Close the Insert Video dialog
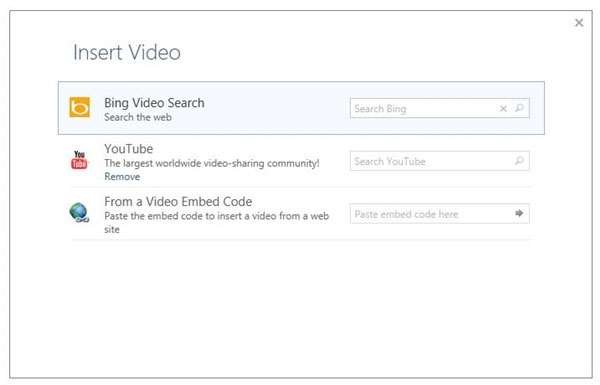The width and height of the screenshot is (600, 385). point(579,23)
